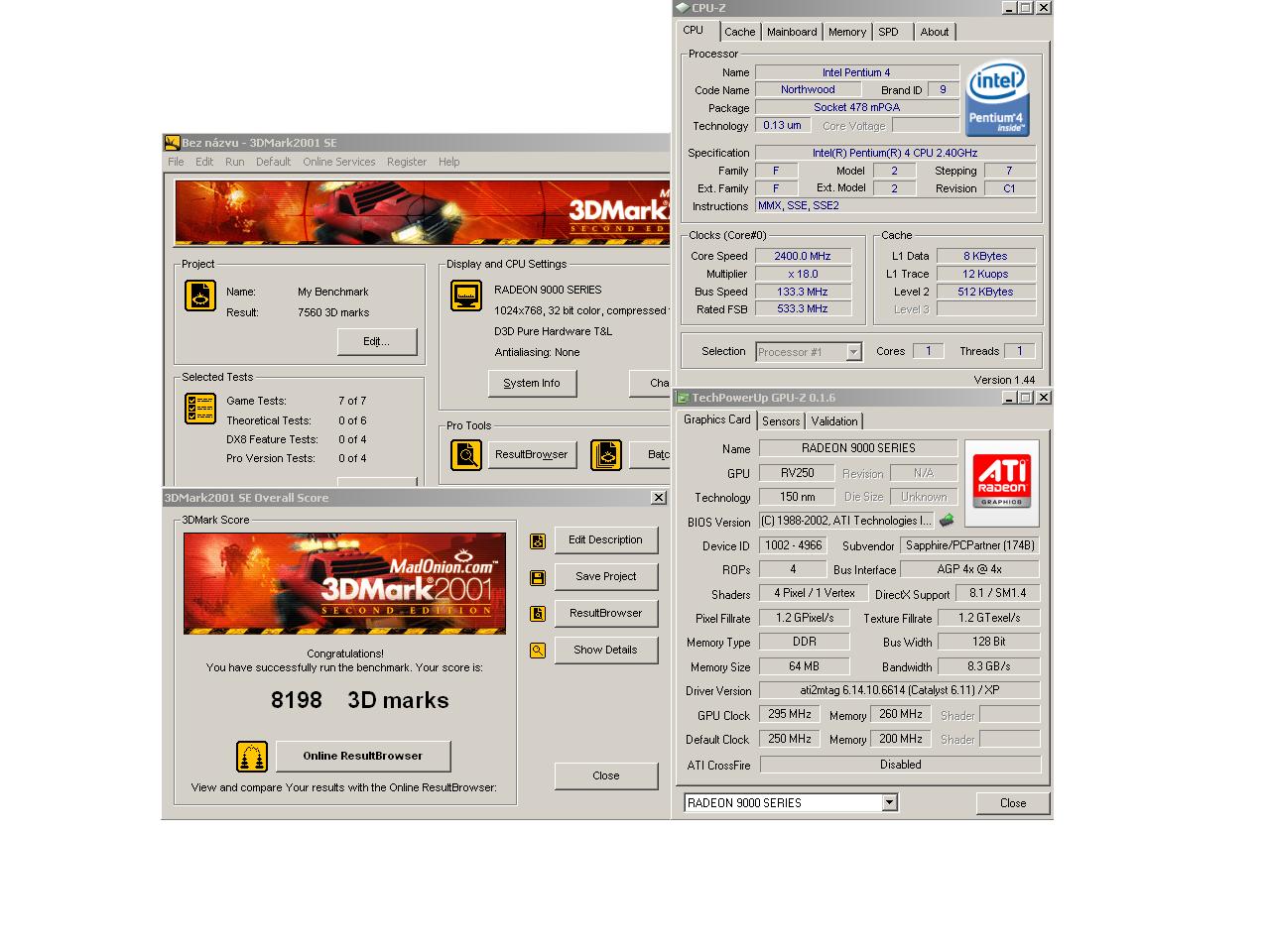Click the Edit Description button
The width and height of the screenshot is (1270, 952).
pos(605,539)
